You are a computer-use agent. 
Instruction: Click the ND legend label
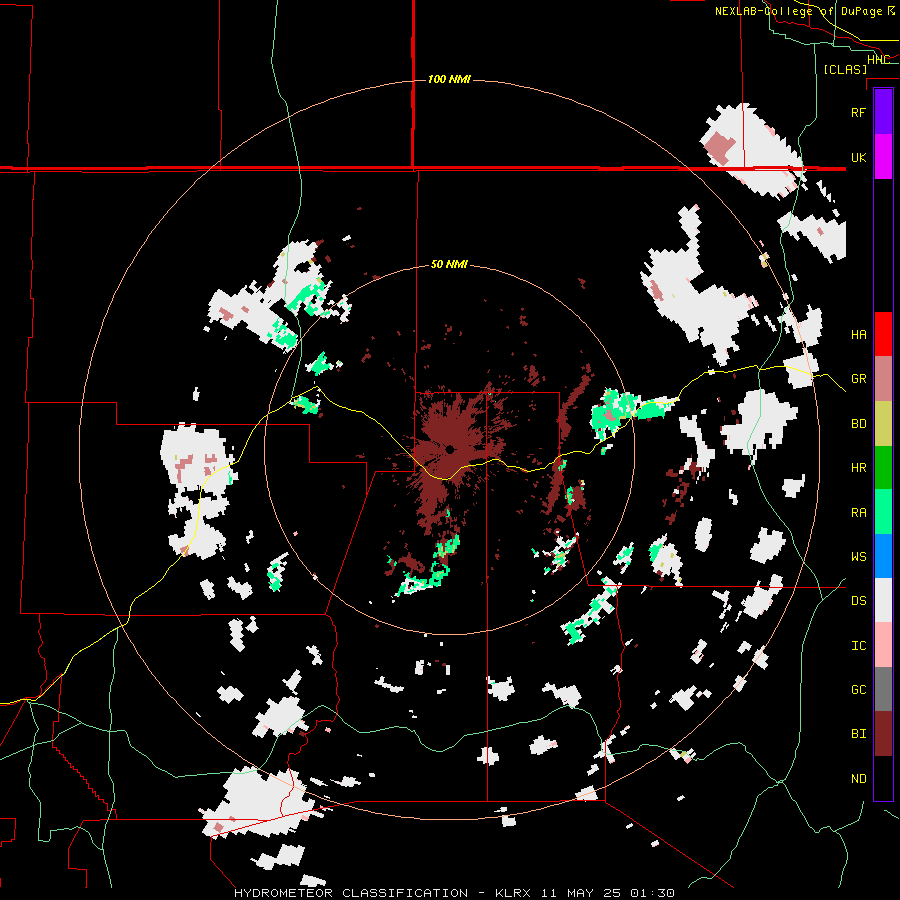click(x=858, y=779)
